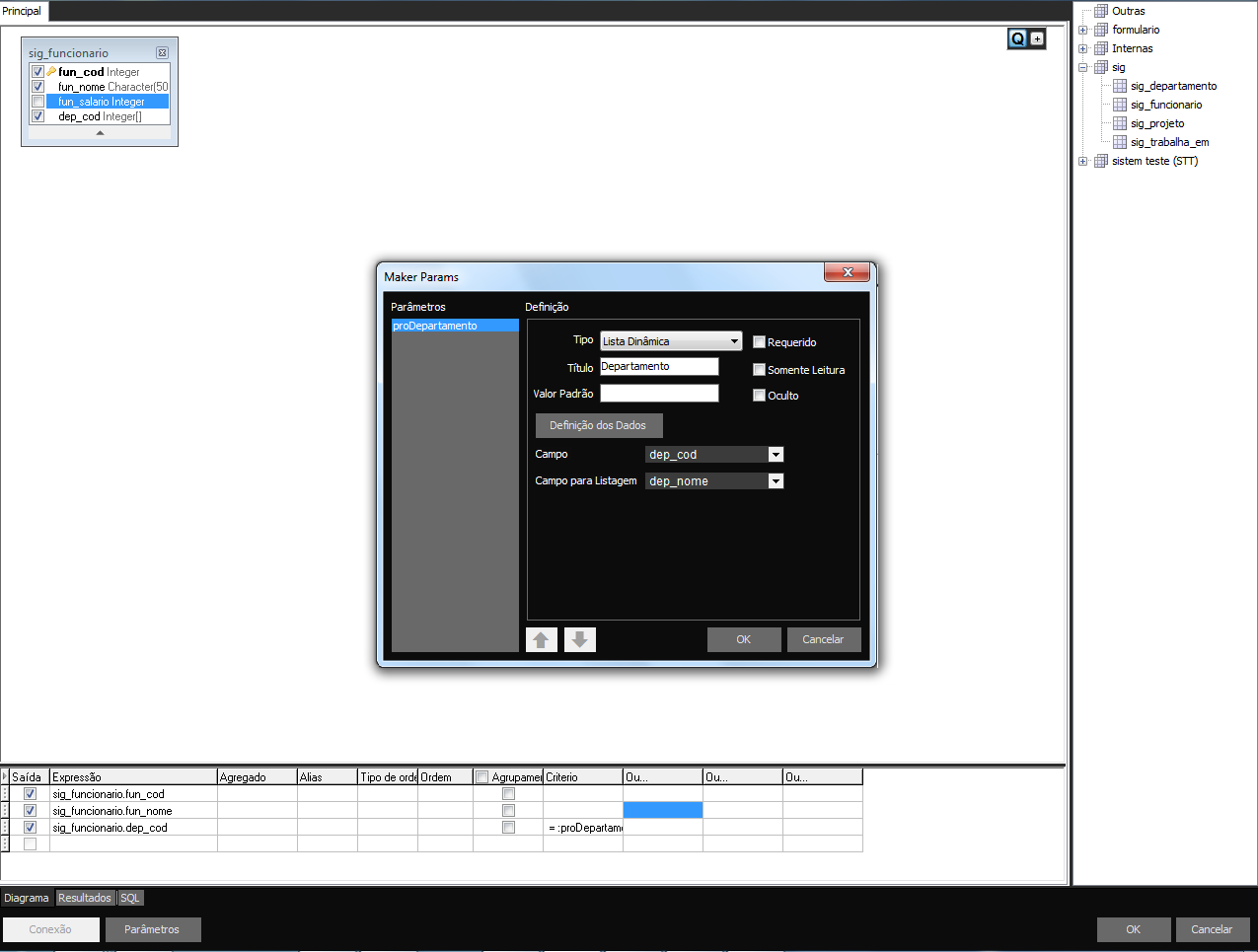Switch to the SQL tab
1258x952 pixels.
pyautogui.click(x=130, y=898)
